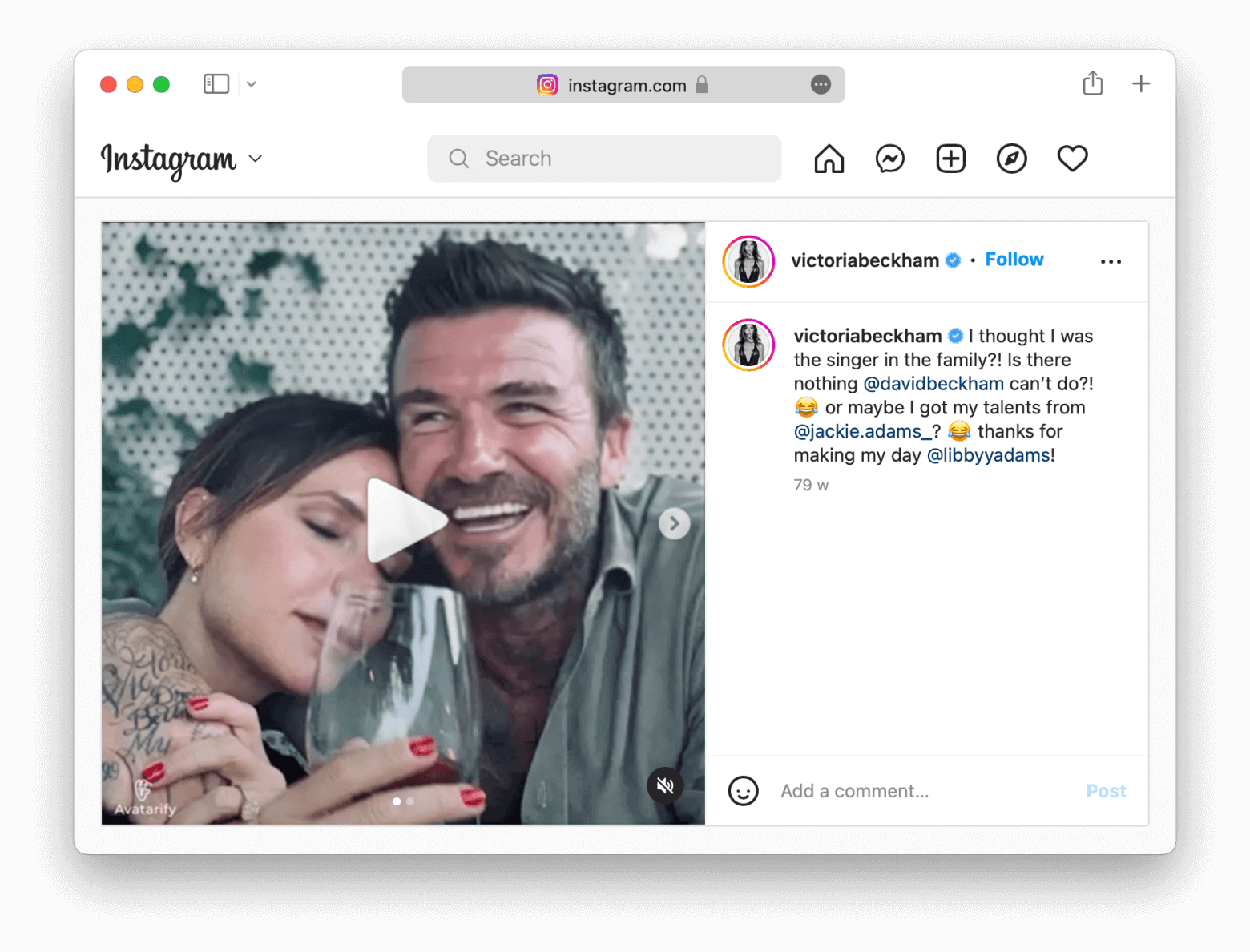Image resolution: width=1250 pixels, height=952 pixels.
Task: Click the Instagram favicon in address bar
Action: tap(547, 84)
